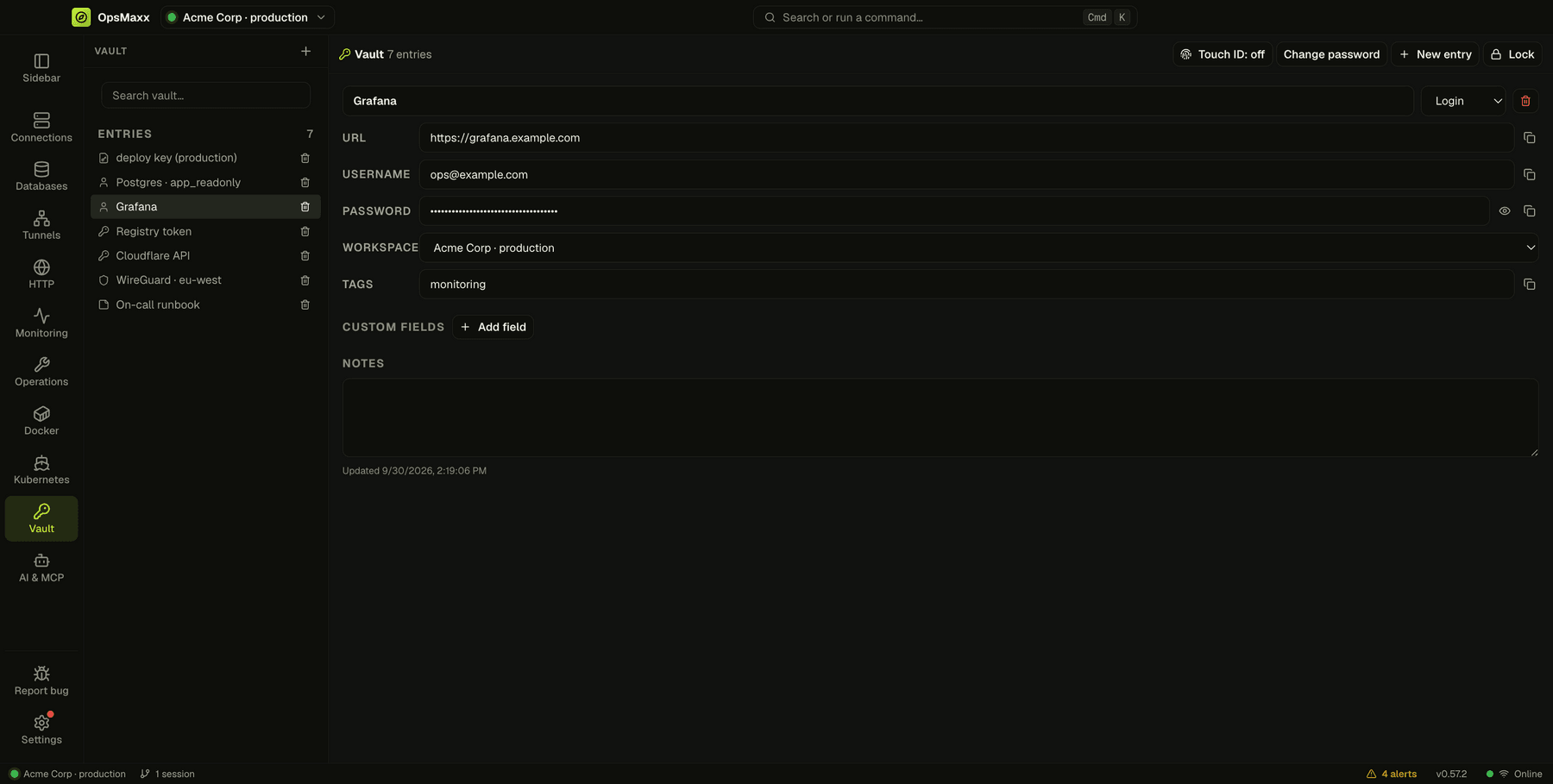Click the 1 session status item

(x=167, y=774)
